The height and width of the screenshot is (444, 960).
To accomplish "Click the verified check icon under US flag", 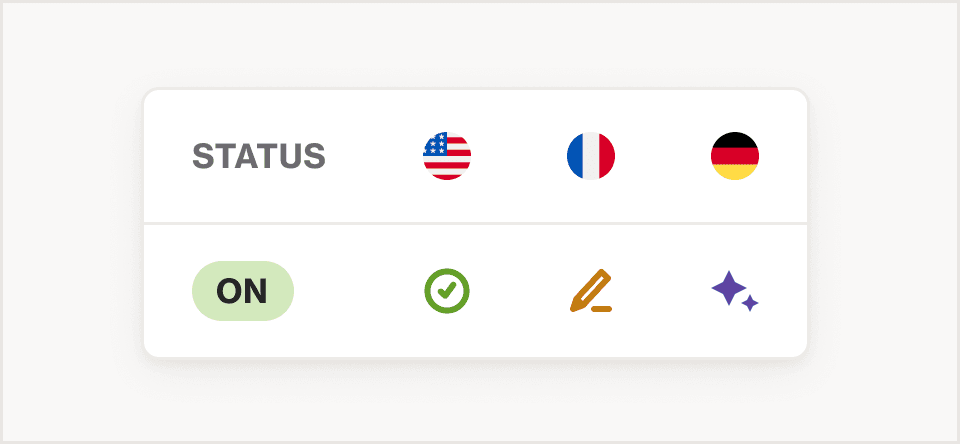I will 447,291.
